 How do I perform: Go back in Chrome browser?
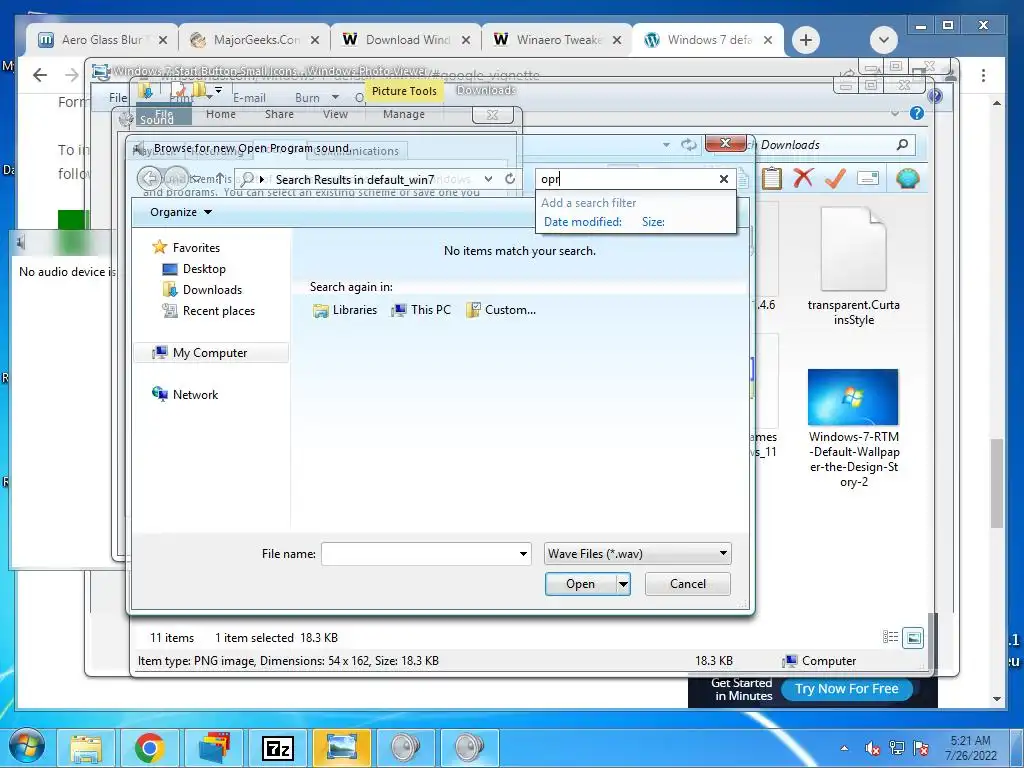click(40, 75)
